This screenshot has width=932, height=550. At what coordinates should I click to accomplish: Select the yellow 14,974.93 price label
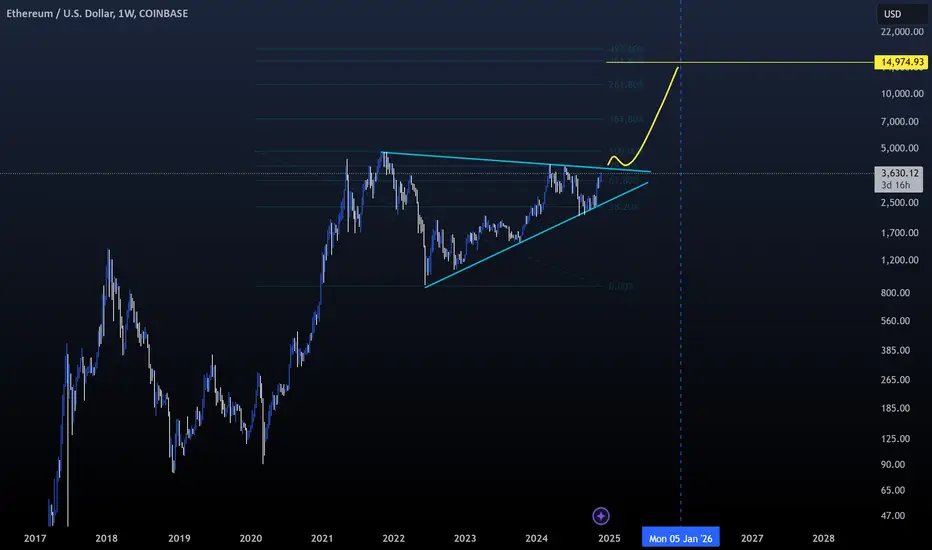[x=901, y=62]
